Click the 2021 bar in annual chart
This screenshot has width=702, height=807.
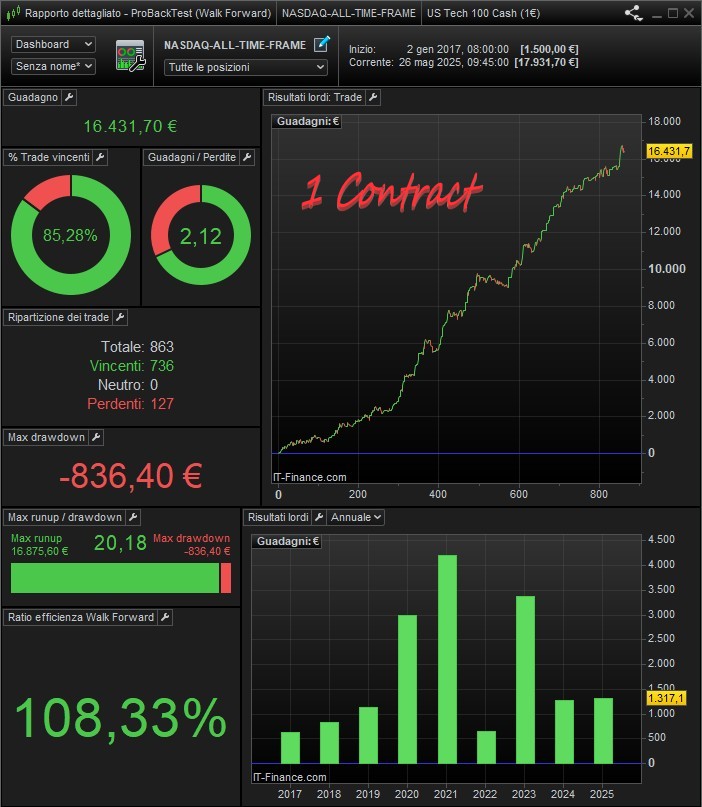coord(447,658)
